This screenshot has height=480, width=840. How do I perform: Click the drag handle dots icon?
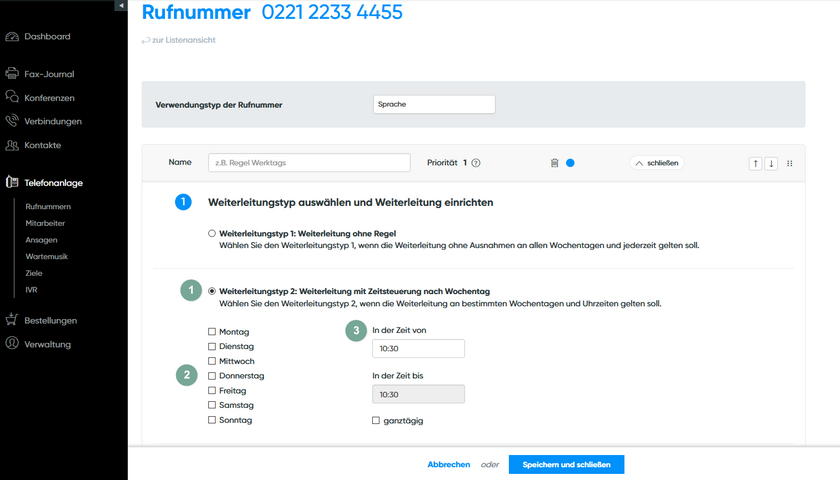790,163
